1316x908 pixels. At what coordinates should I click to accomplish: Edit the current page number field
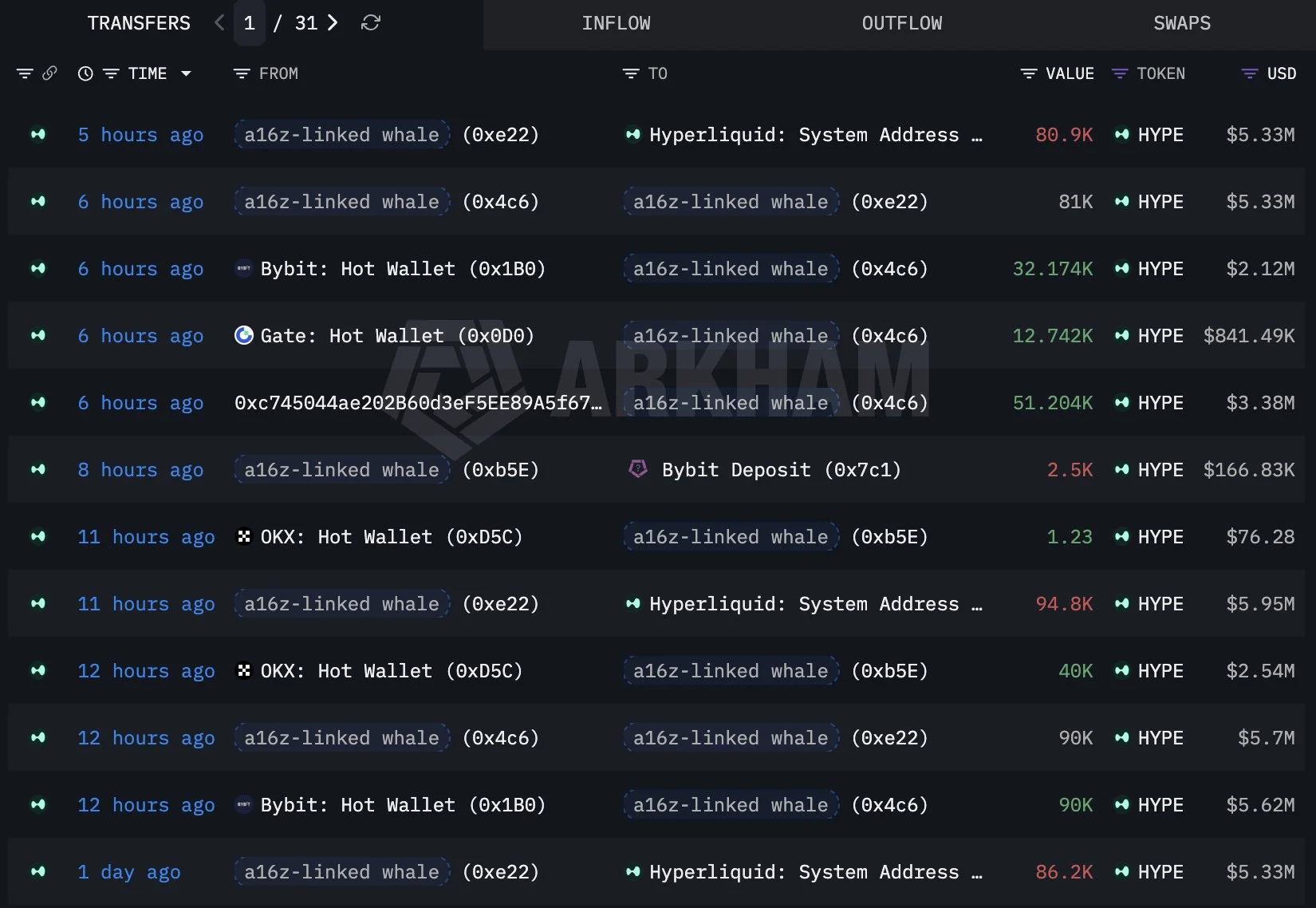(250, 23)
